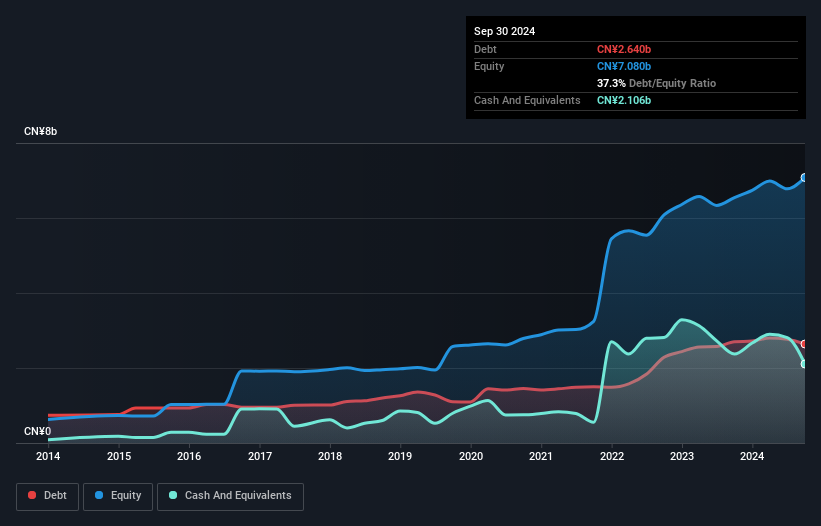Click the 2017 x-axis label

[260, 456]
